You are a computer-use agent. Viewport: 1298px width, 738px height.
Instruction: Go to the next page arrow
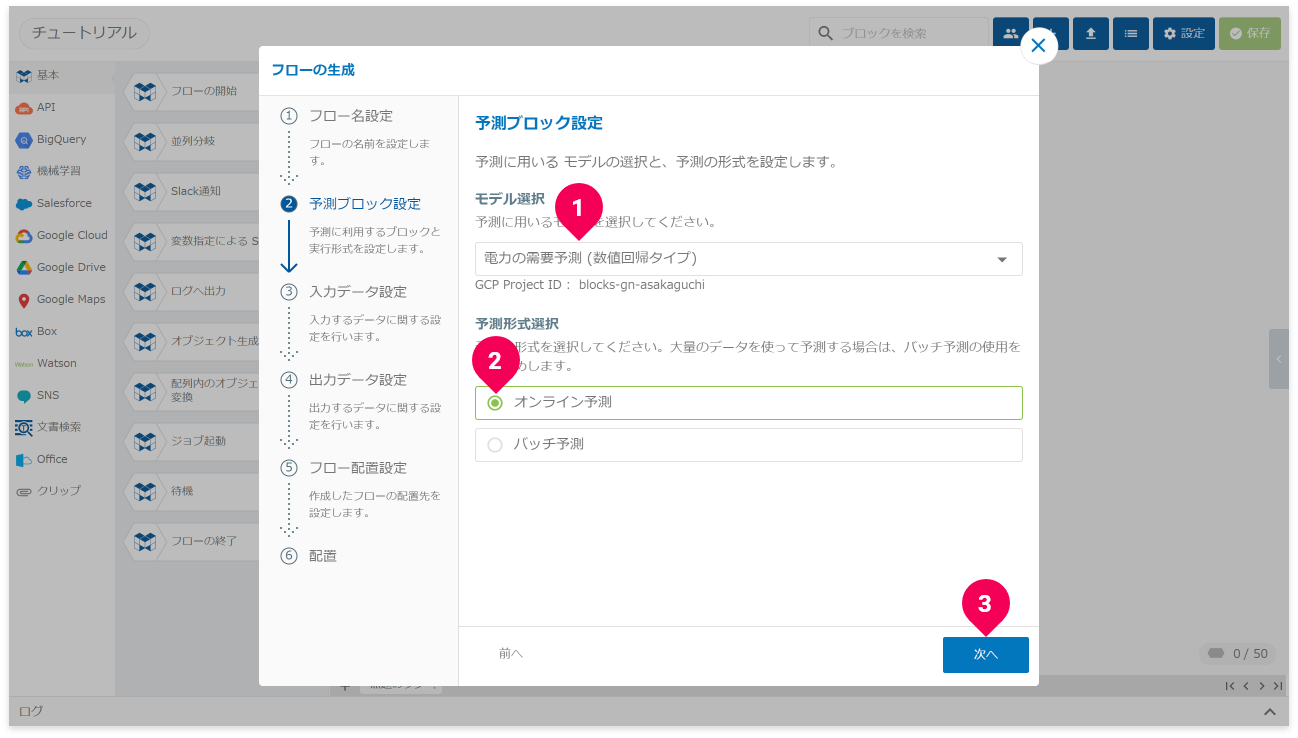pyautogui.click(x=1262, y=686)
